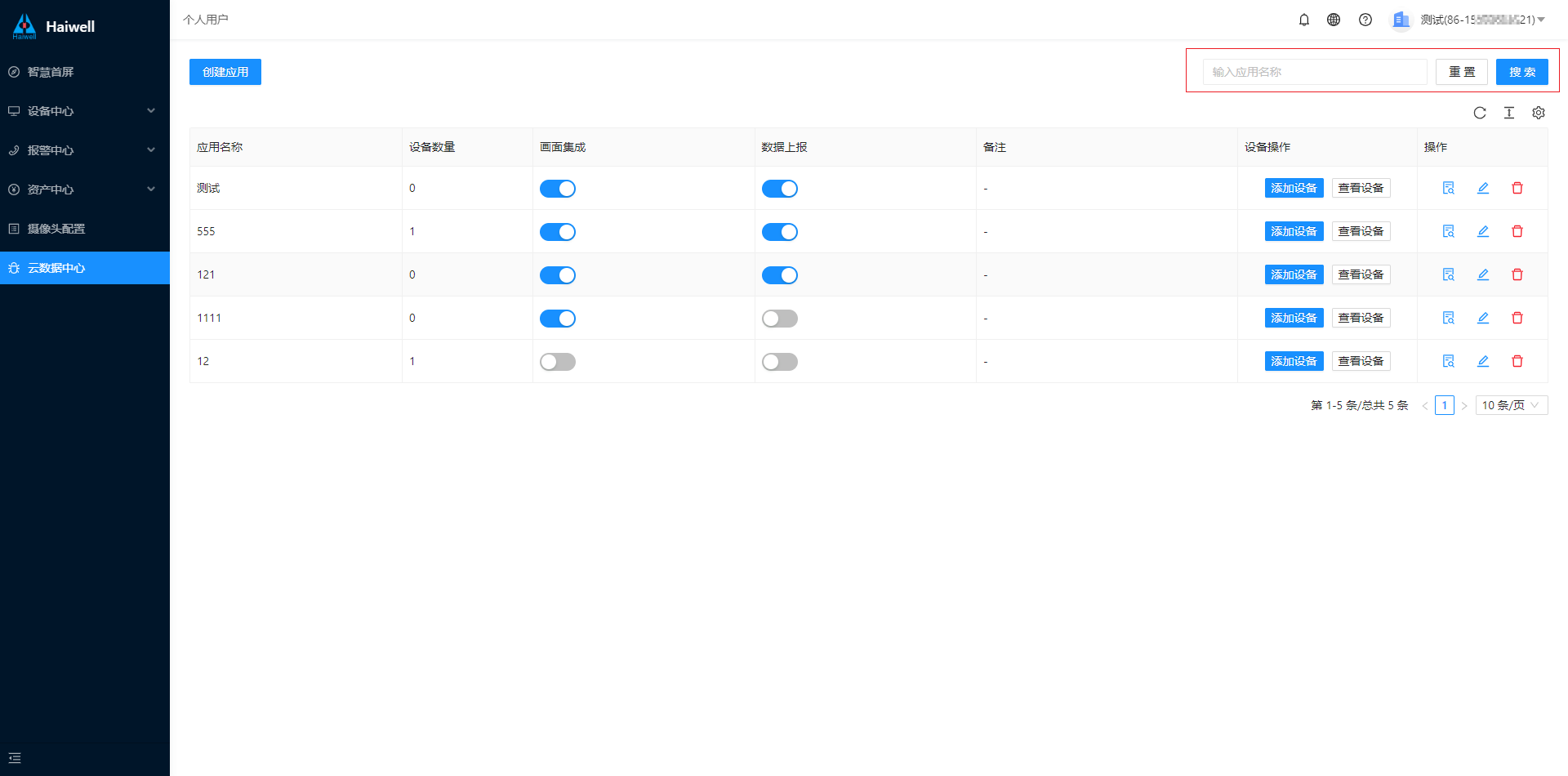Image resolution: width=1568 pixels, height=776 pixels.
Task: Delete trash icon for 测试 row
Action: click(1517, 188)
